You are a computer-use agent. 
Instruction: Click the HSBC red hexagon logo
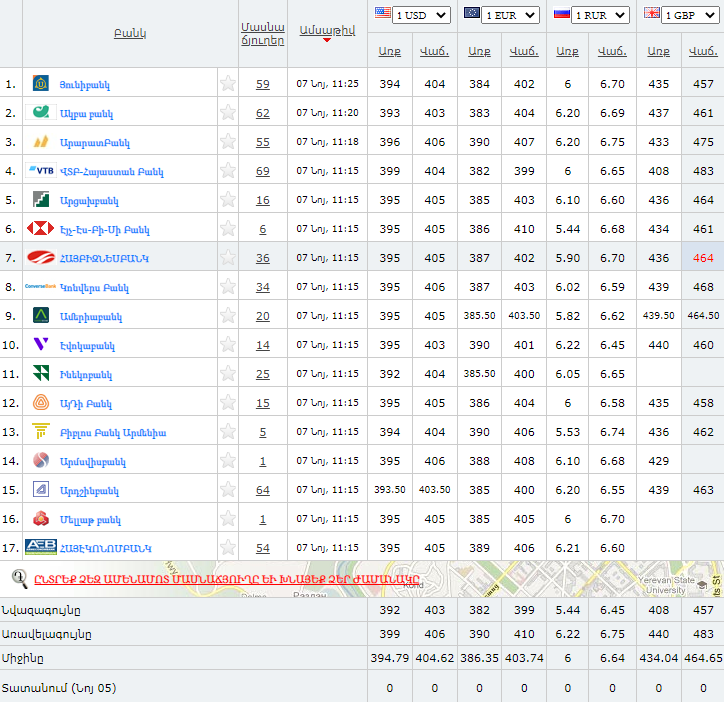point(41,229)
